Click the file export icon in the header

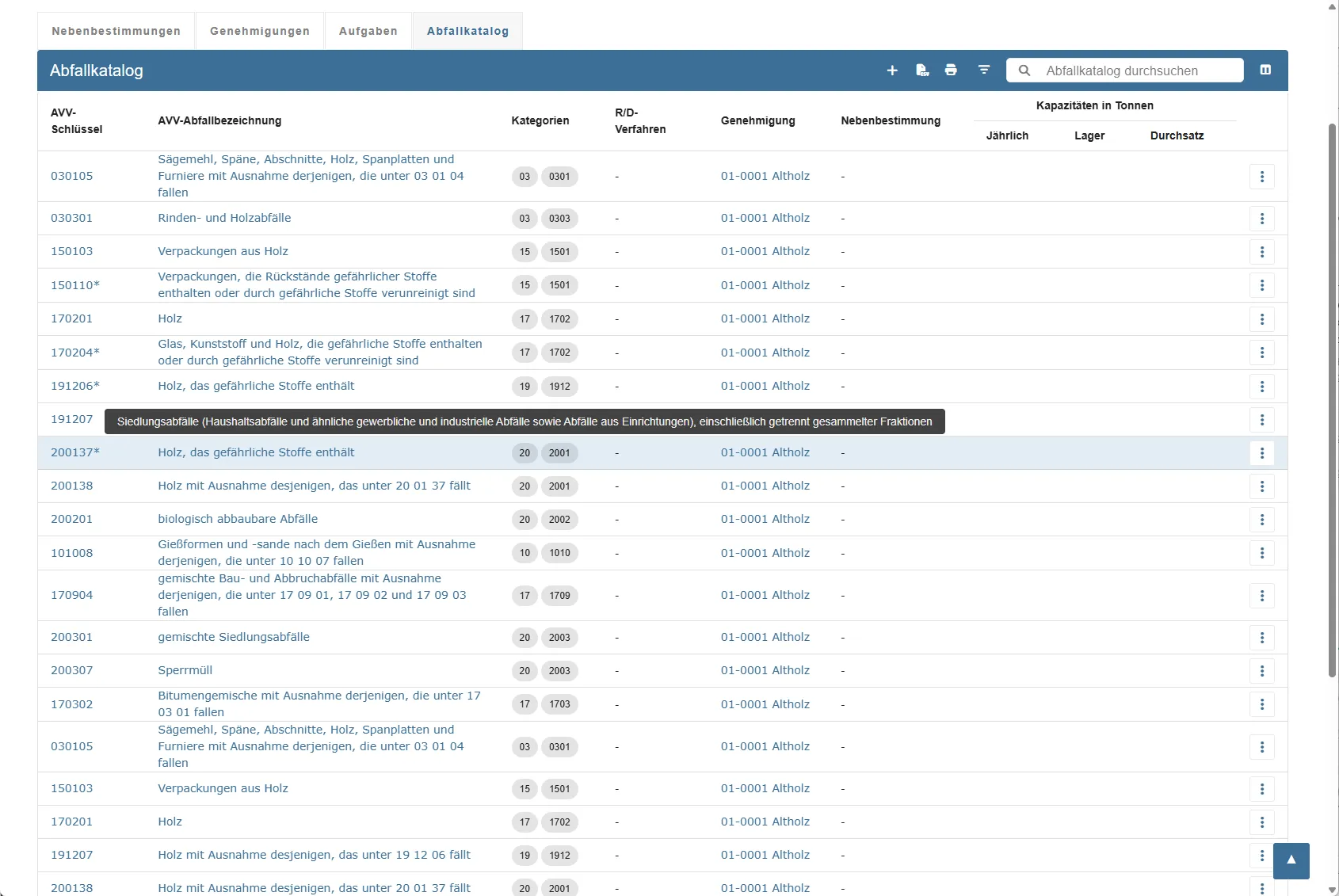922,71
